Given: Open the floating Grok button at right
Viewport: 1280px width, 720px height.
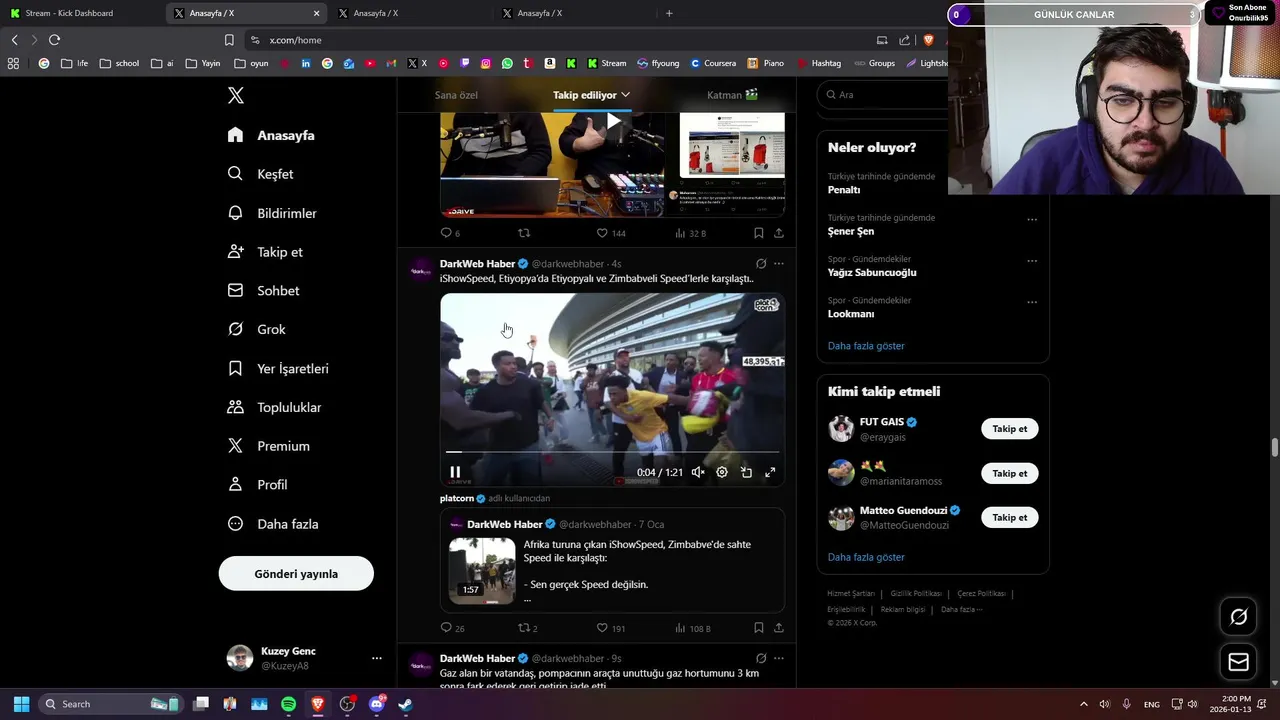Looking at the screenshot, I should (1238, 617).
